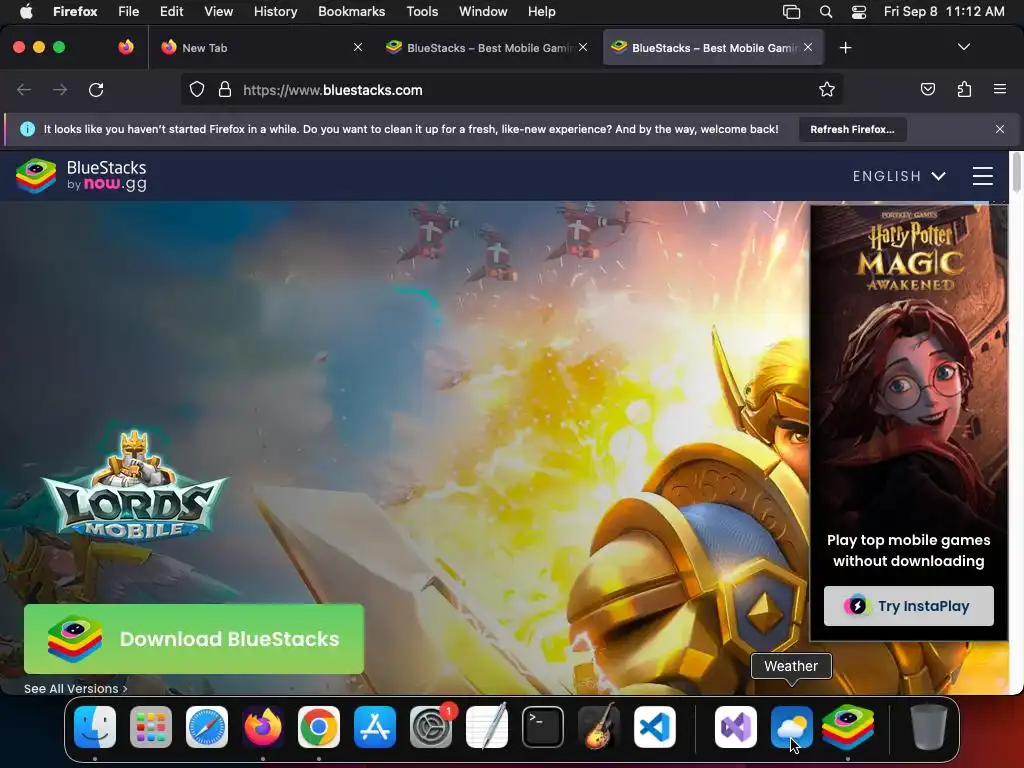Open System Settings with notification badge
This screenshot has height=768, width=1024.
click(431, 727)
